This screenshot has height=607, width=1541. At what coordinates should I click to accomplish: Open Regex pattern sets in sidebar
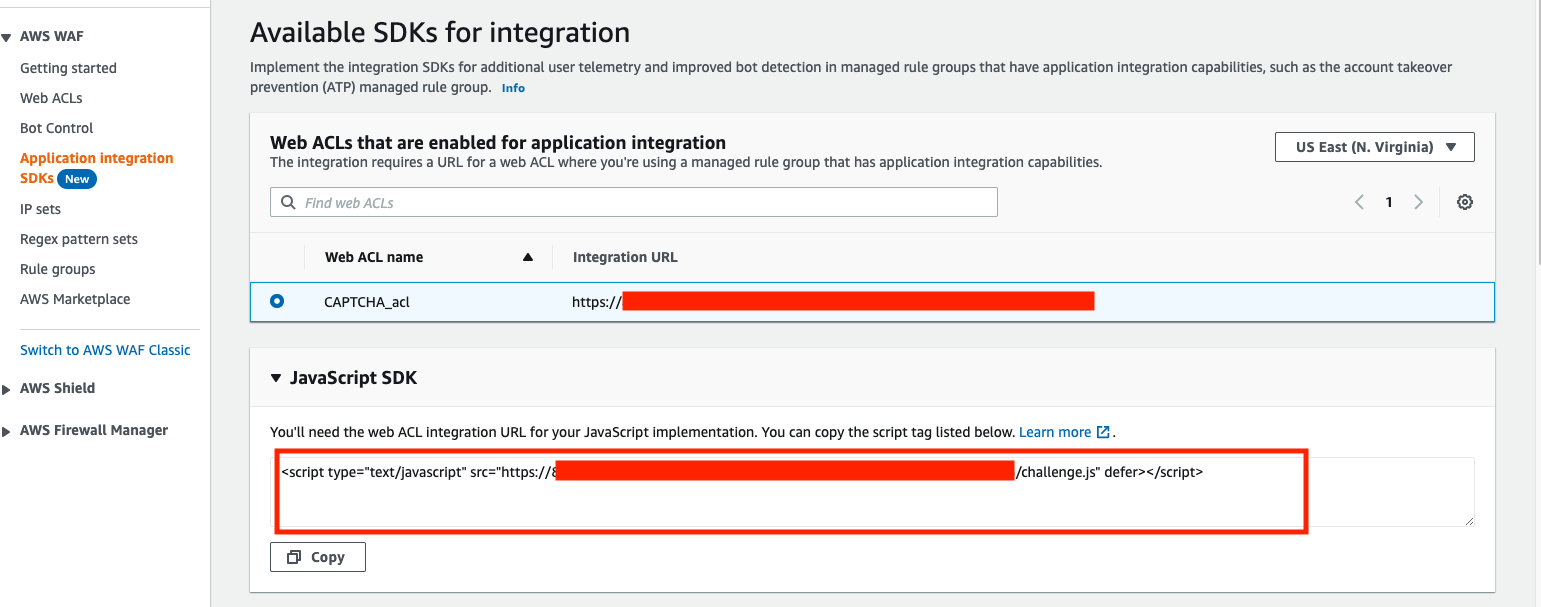[79, 239]
